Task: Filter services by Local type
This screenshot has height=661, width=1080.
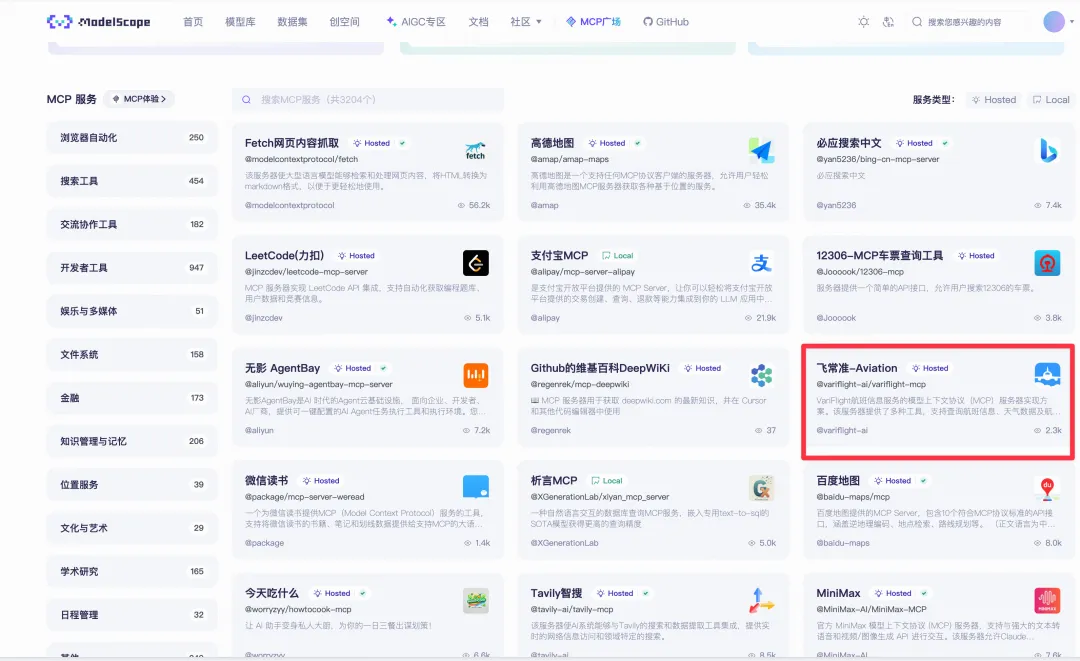Action: click(1051, 100)
